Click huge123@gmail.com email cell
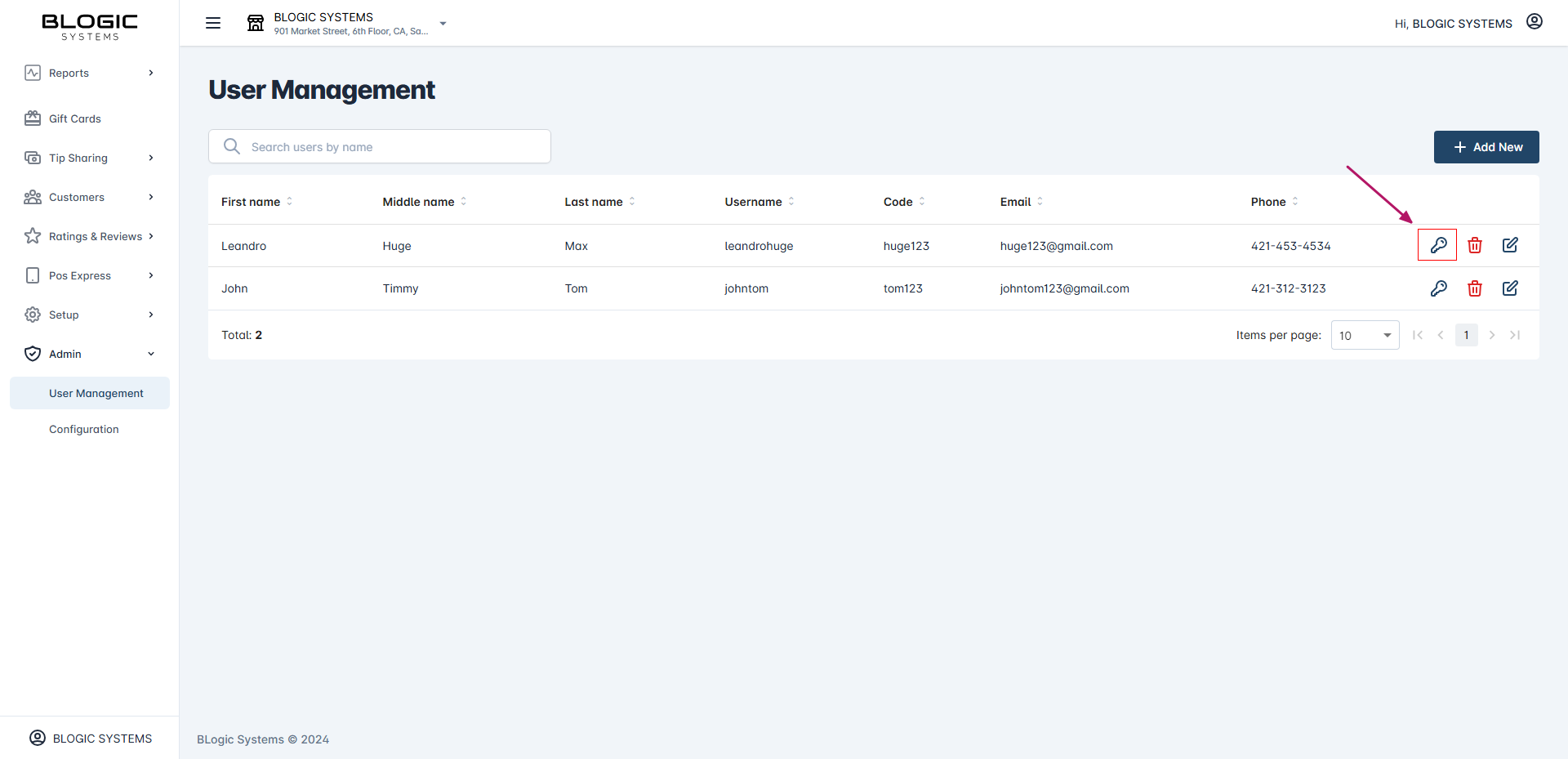Image resolution: width=1568 pixels, height=759 pixels. [x=1056, y=246]
